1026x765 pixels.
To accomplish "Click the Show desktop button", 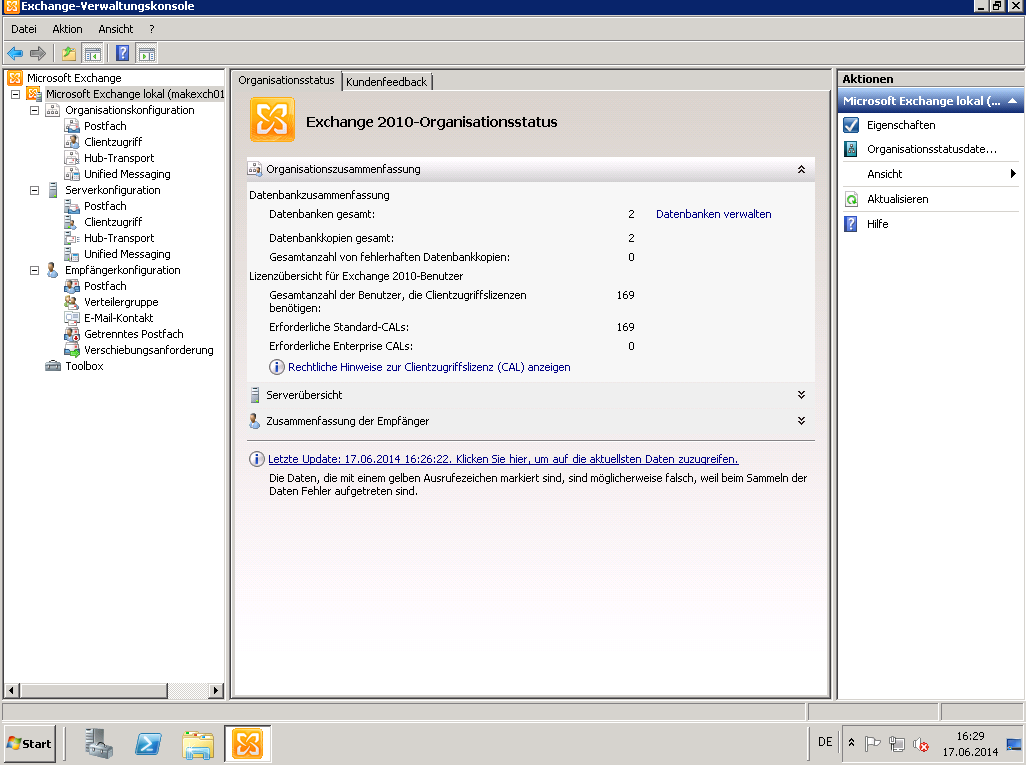I will pos(1014,744).
